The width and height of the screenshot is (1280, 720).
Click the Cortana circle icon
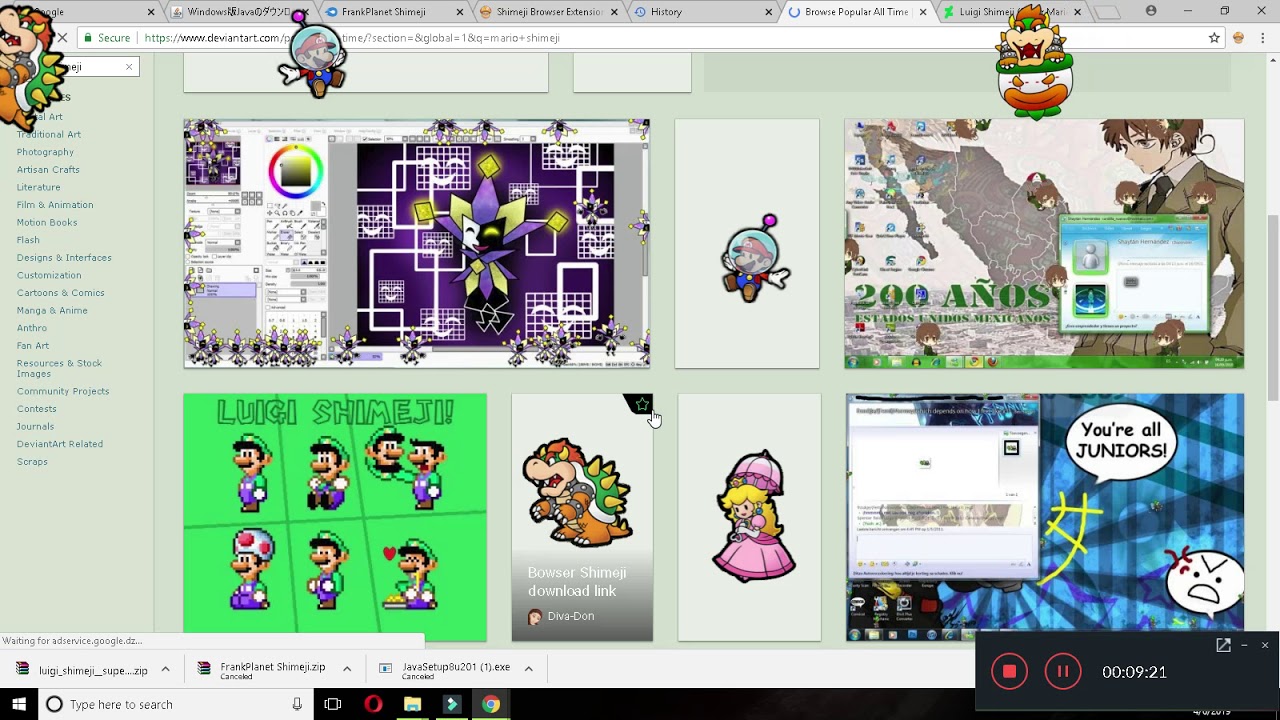[54, 704]
